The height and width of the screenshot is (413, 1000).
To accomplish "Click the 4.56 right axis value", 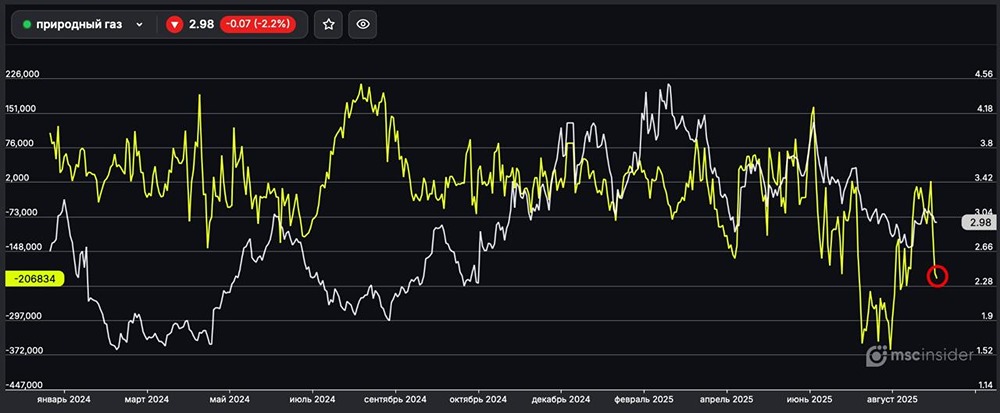I will (x=984, y=75).
